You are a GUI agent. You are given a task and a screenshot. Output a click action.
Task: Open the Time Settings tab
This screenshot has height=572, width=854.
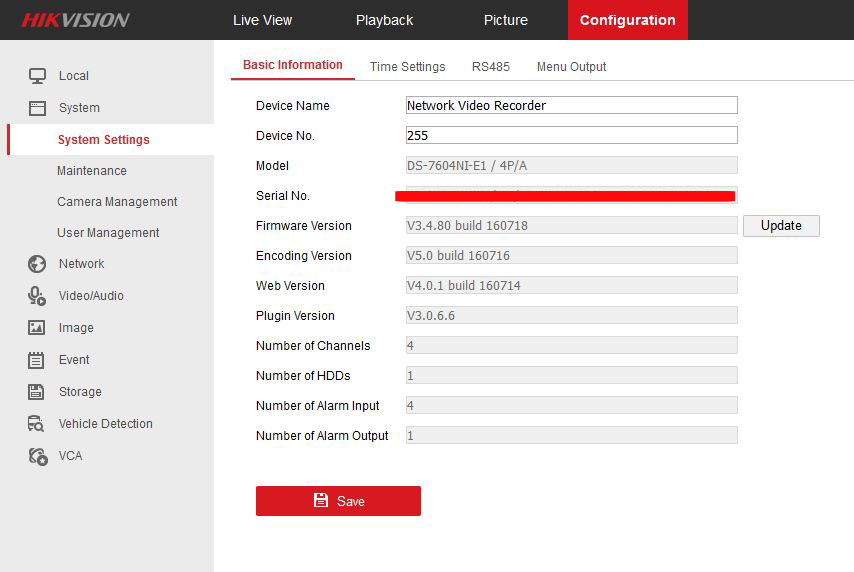[407, 67]
